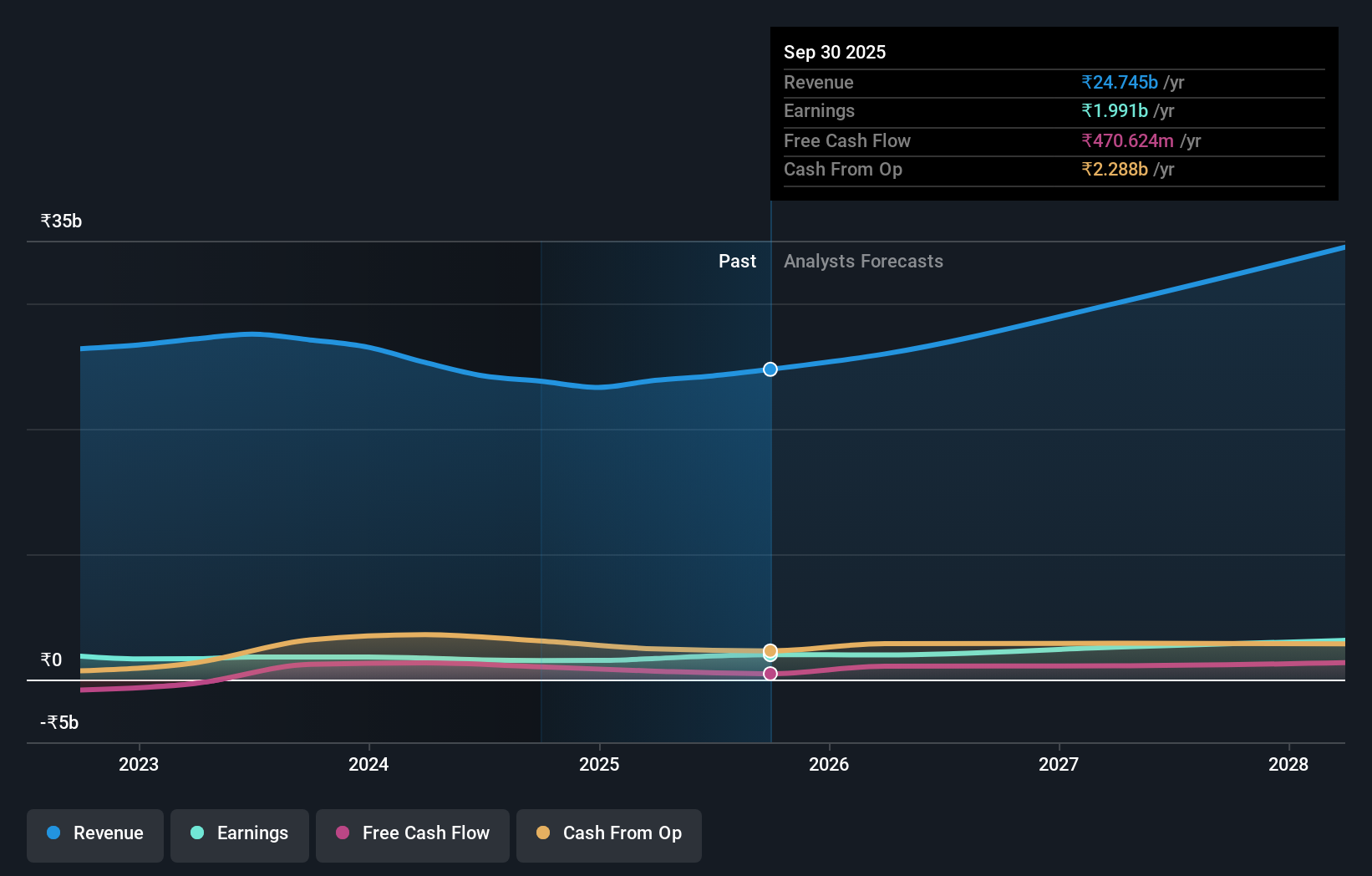
Task: Toggle the Cash From Op series visibility
Action: (608, 833)
